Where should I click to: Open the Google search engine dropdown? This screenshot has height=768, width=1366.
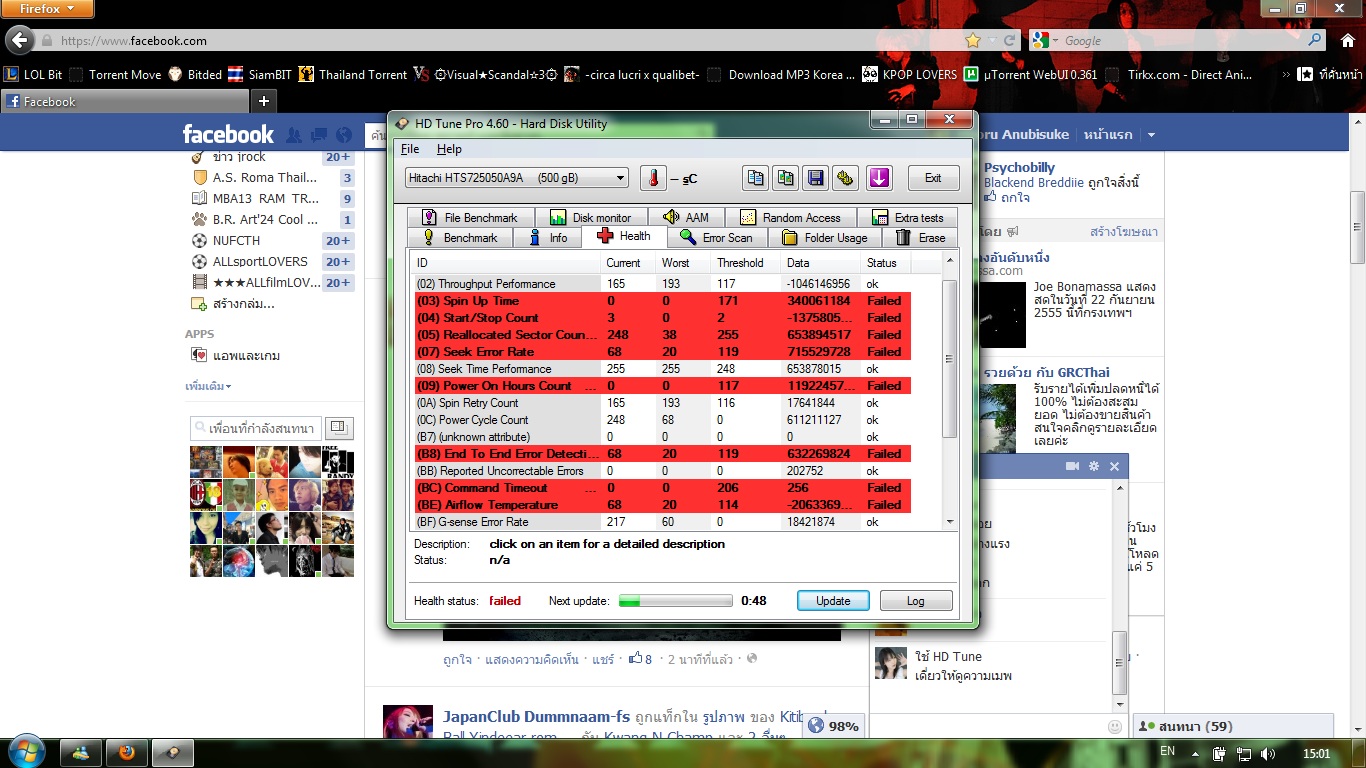coord(1045,41)
